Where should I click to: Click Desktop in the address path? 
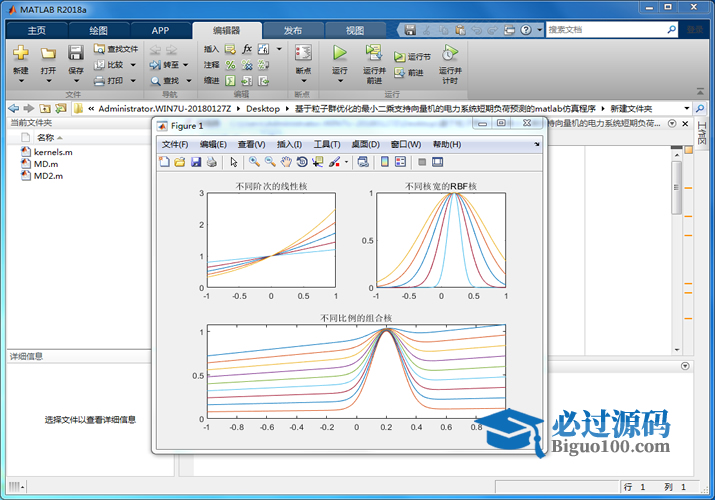click(x=263, y=108)
